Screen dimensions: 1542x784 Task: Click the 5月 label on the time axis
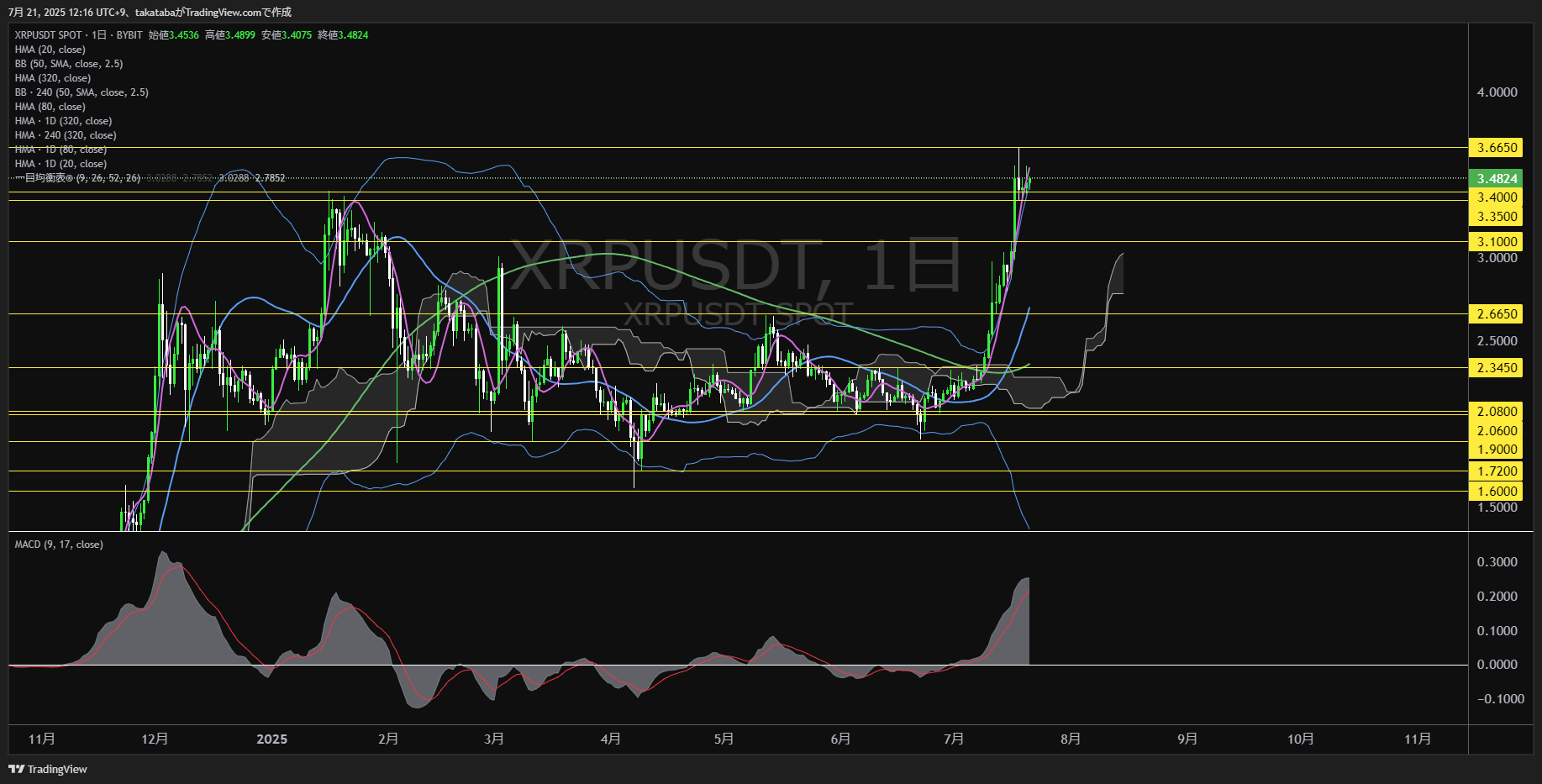coord(724,739)
